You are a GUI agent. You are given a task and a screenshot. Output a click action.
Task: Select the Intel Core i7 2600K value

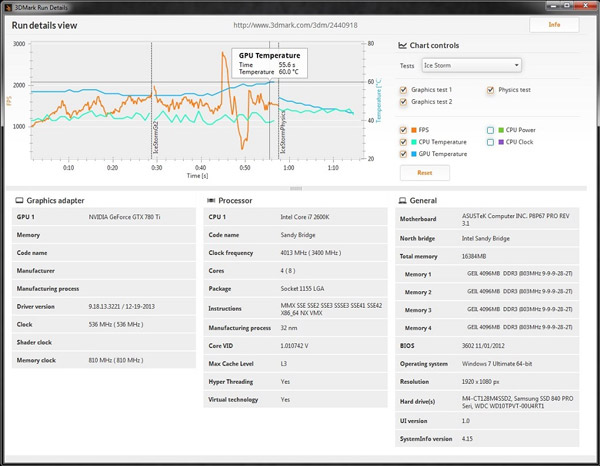[305, 217]
